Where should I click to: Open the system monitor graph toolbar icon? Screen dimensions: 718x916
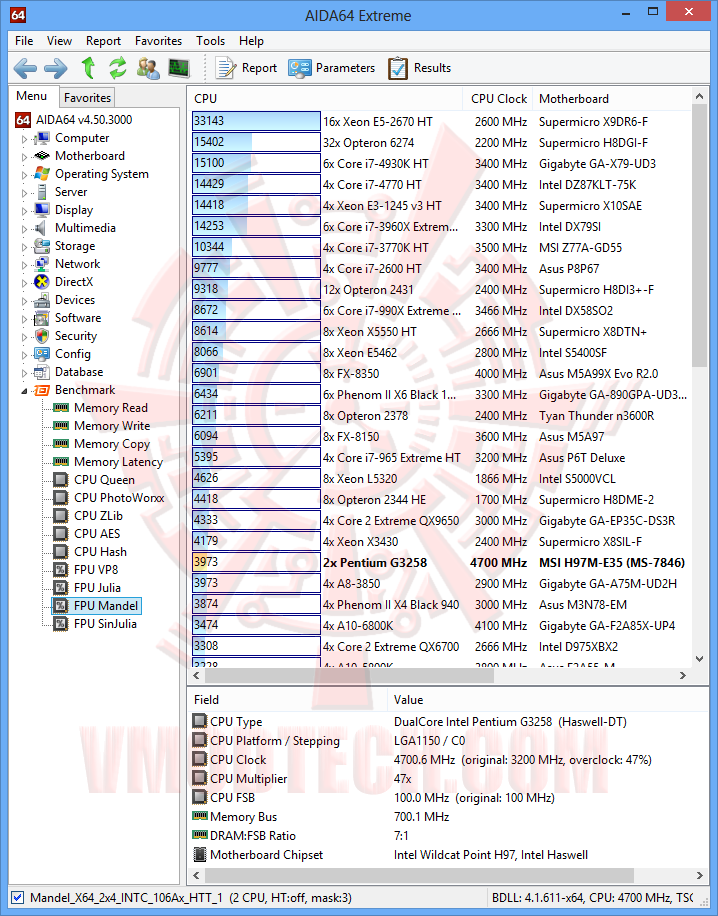tap(179, 68)
